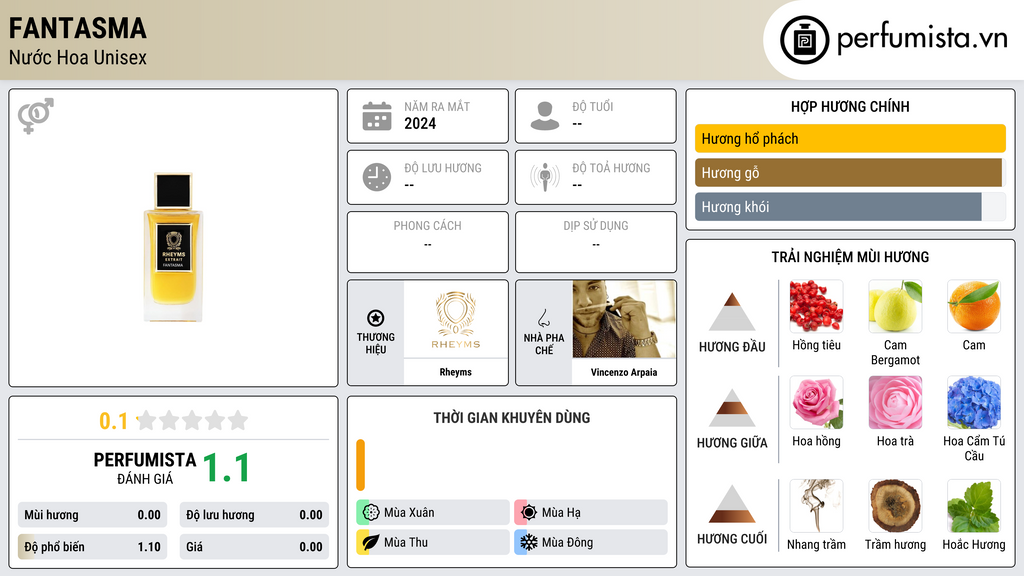Click the 2024 launch year value
Image resolution: width=1024 pixels, height=576 pixels.
pyautogui.click(x=420, y=123)
